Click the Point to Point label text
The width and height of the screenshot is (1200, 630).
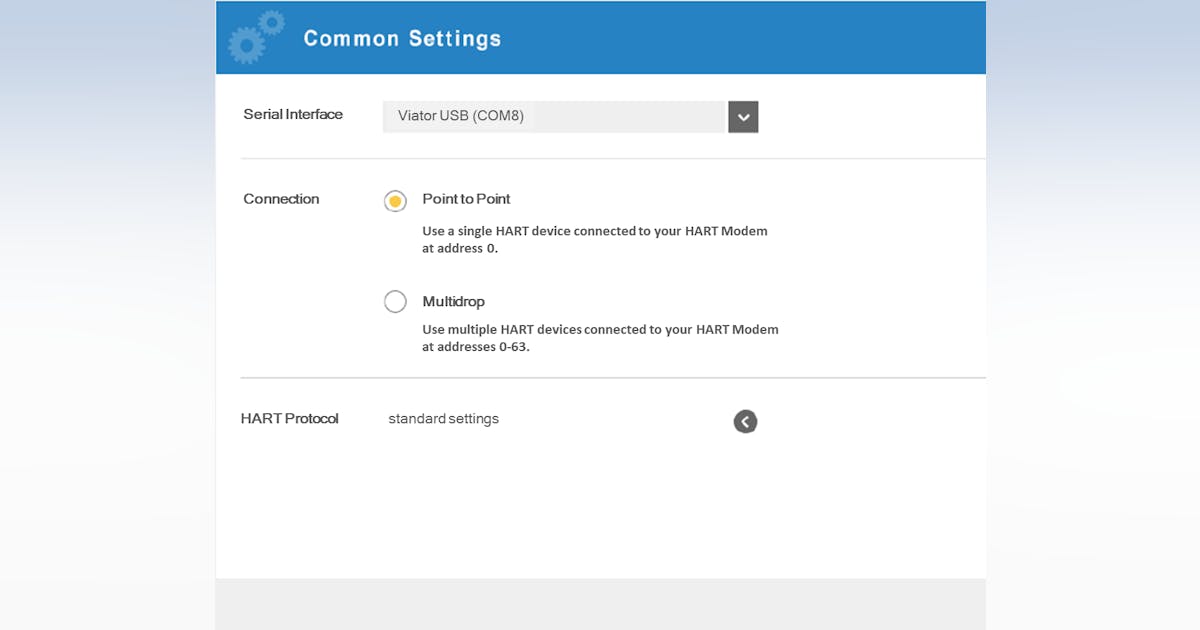[466, 199]
